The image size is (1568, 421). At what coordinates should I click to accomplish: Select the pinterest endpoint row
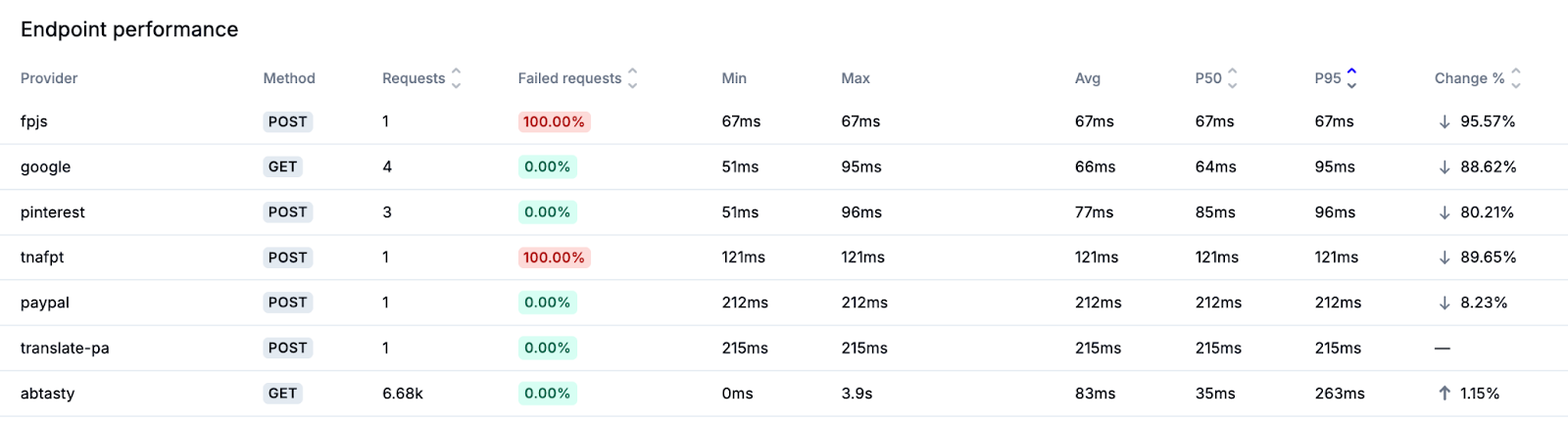click(x=53, y=212)
